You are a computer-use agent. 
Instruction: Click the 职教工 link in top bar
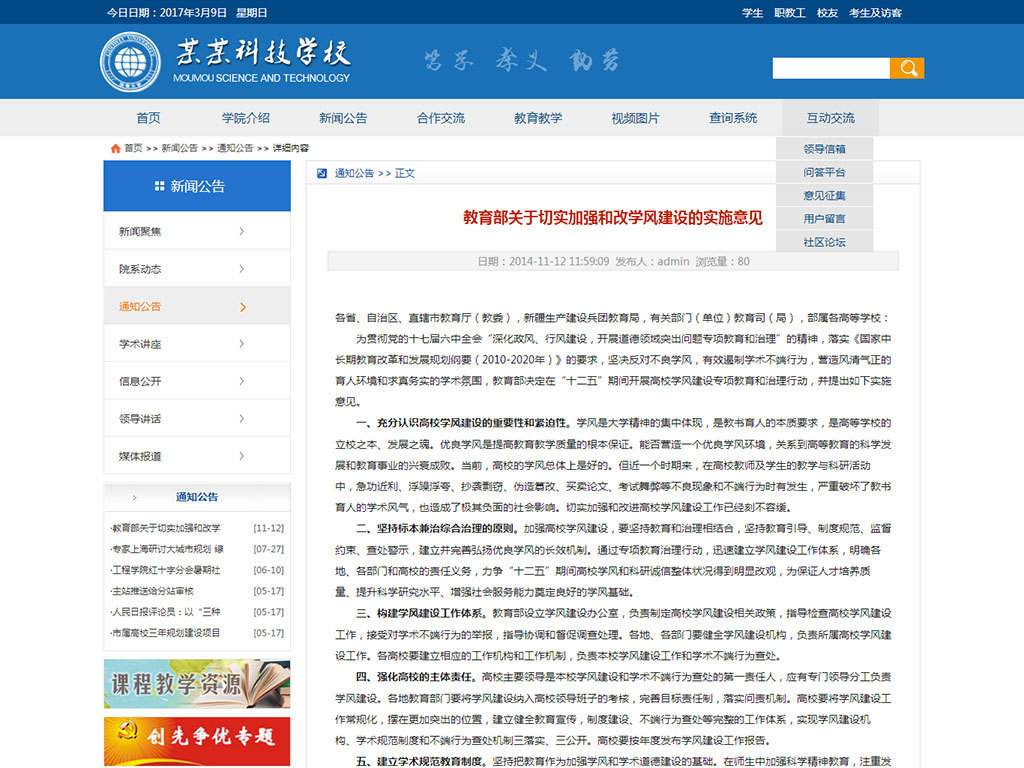click(x=790, y=13)
